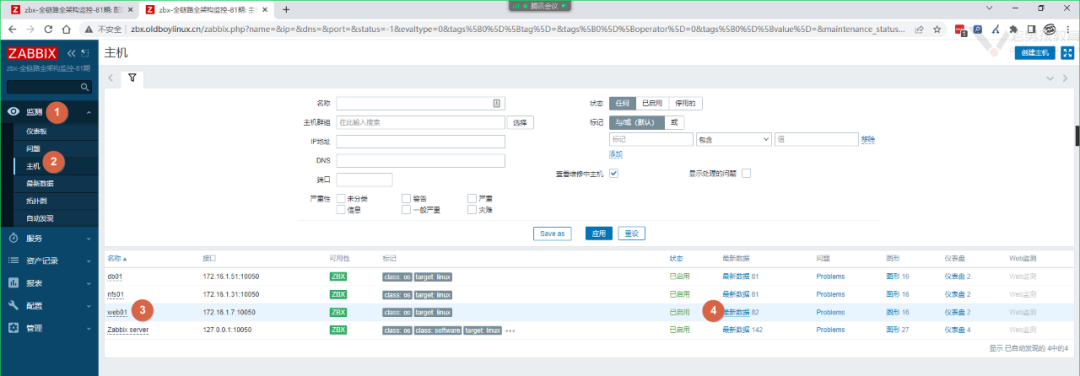Reload the page
Screen dimensions: 1080x376
[48, 30]
